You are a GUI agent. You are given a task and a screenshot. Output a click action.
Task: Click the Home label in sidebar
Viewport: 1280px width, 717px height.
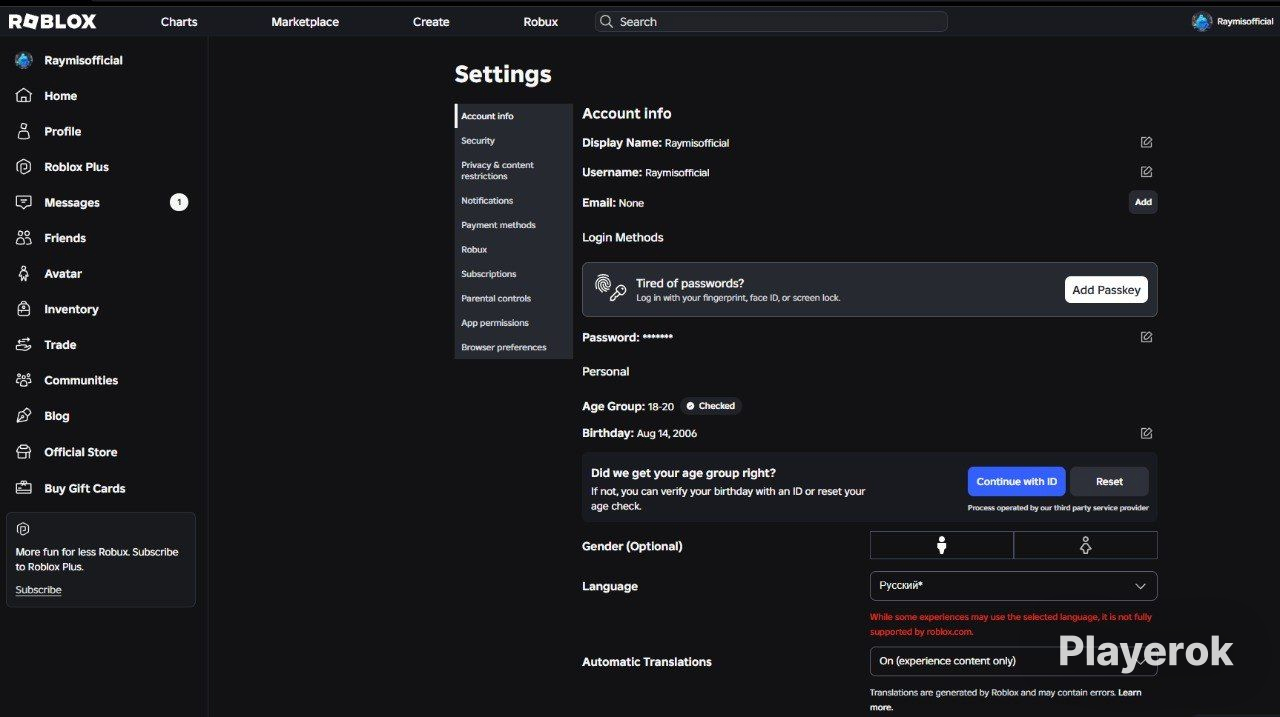(x=61, y=96)
